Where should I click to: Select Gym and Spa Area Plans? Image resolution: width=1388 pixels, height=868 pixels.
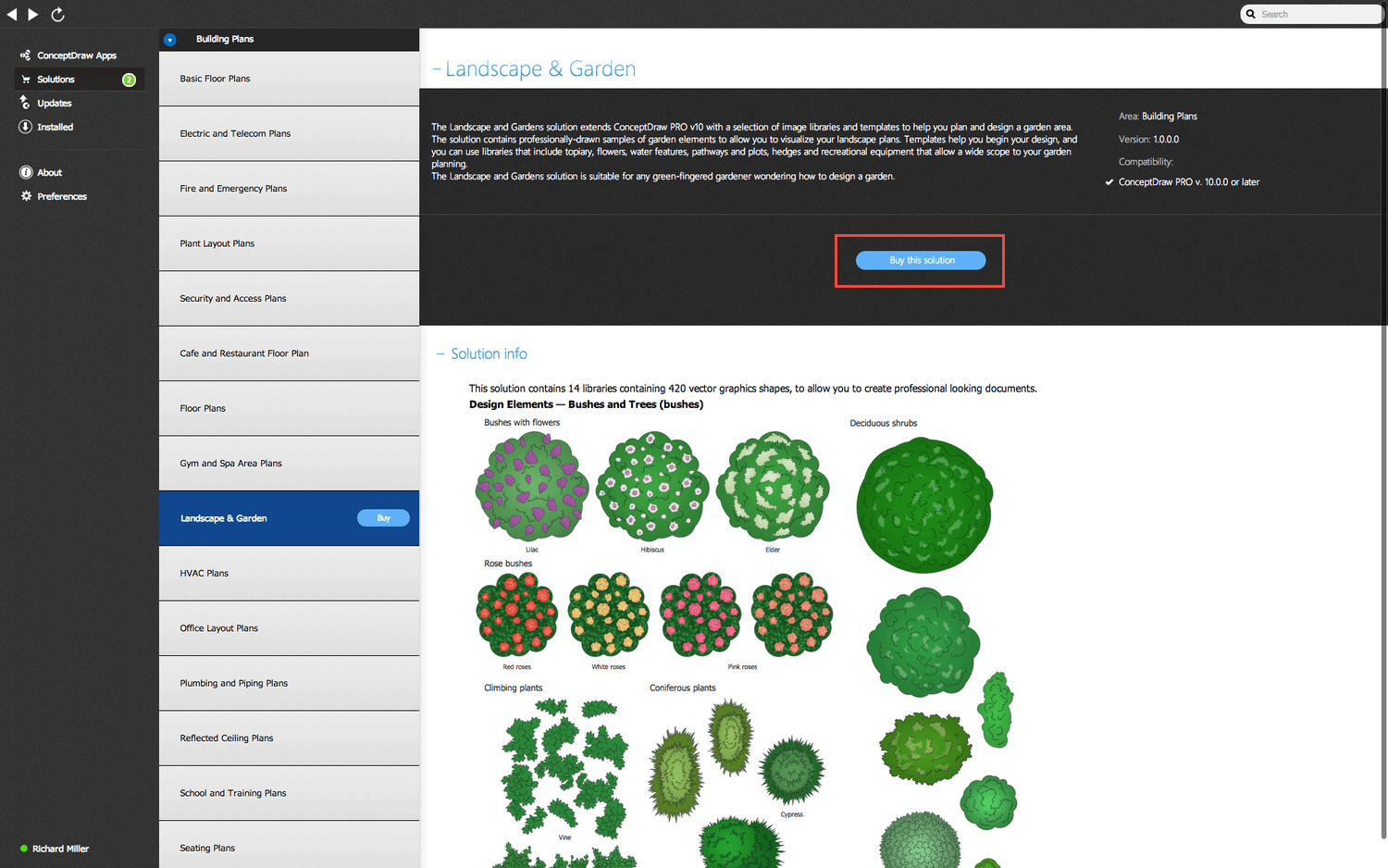point(289,464)
